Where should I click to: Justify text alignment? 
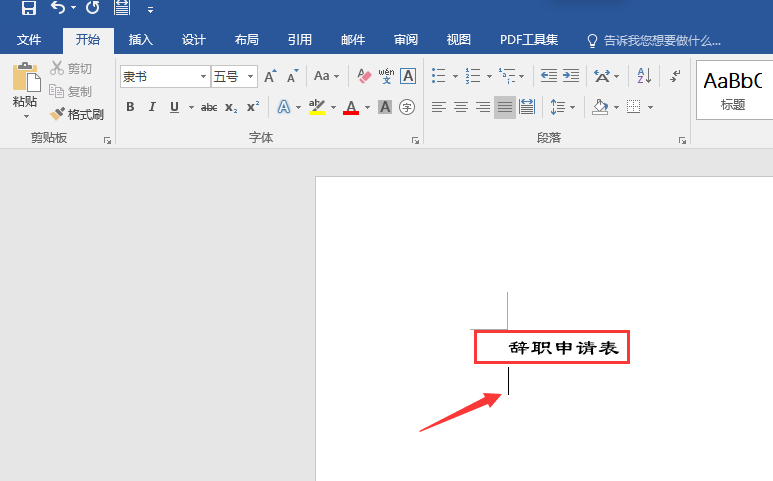(x=505, y=107)
